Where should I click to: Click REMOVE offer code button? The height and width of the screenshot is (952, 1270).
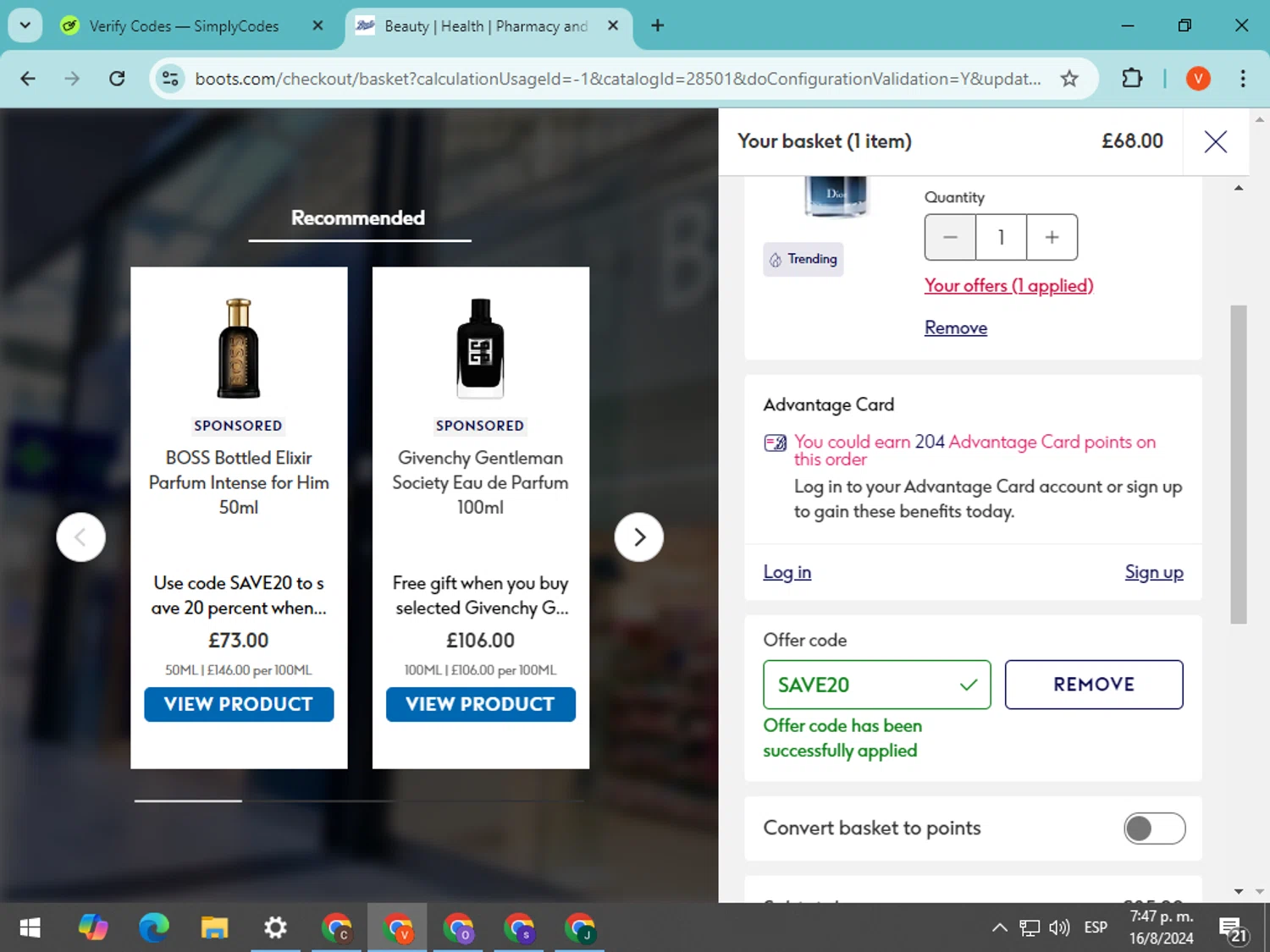[1094, 685]
